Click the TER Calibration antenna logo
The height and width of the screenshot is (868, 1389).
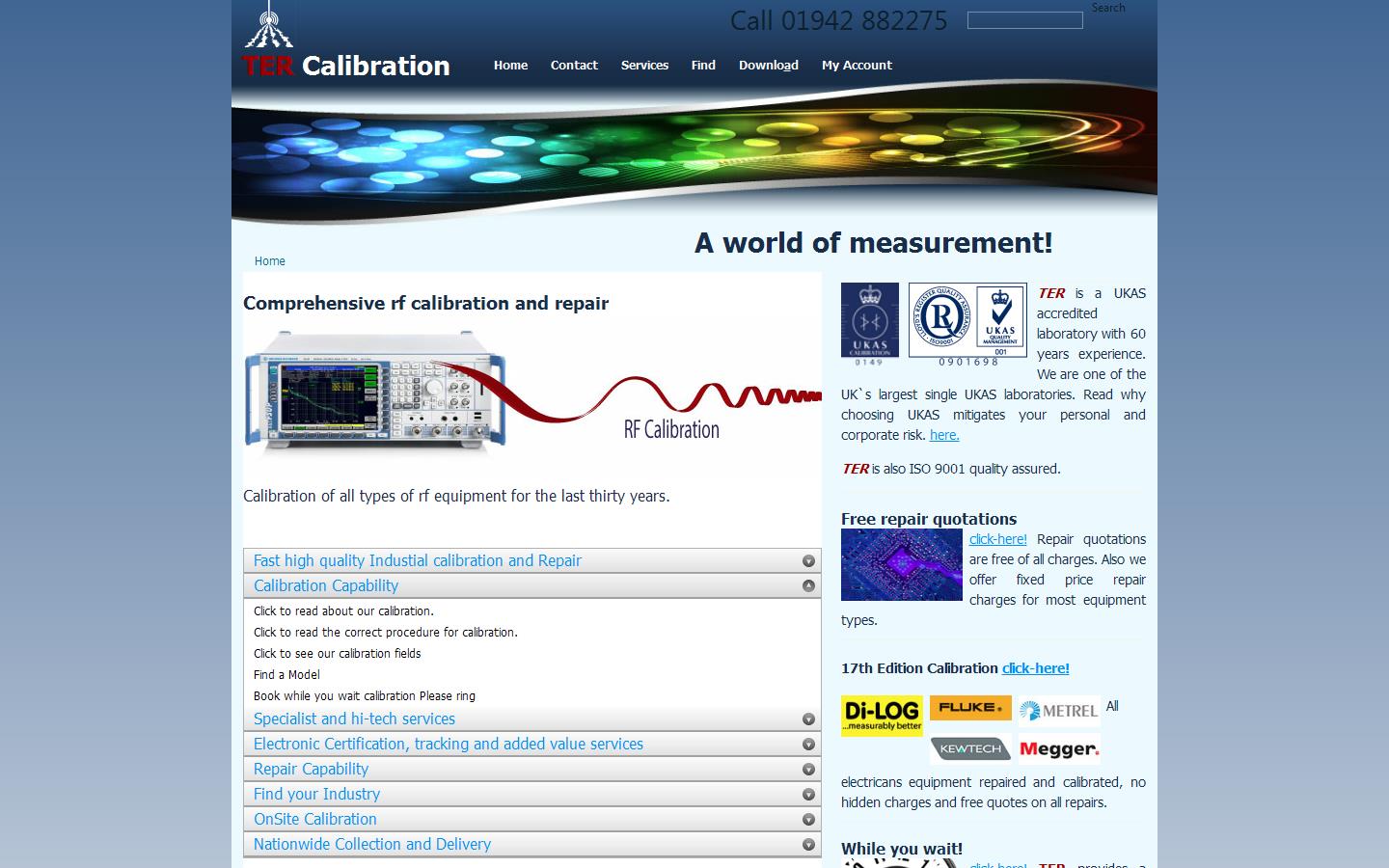tap(269, 25)
